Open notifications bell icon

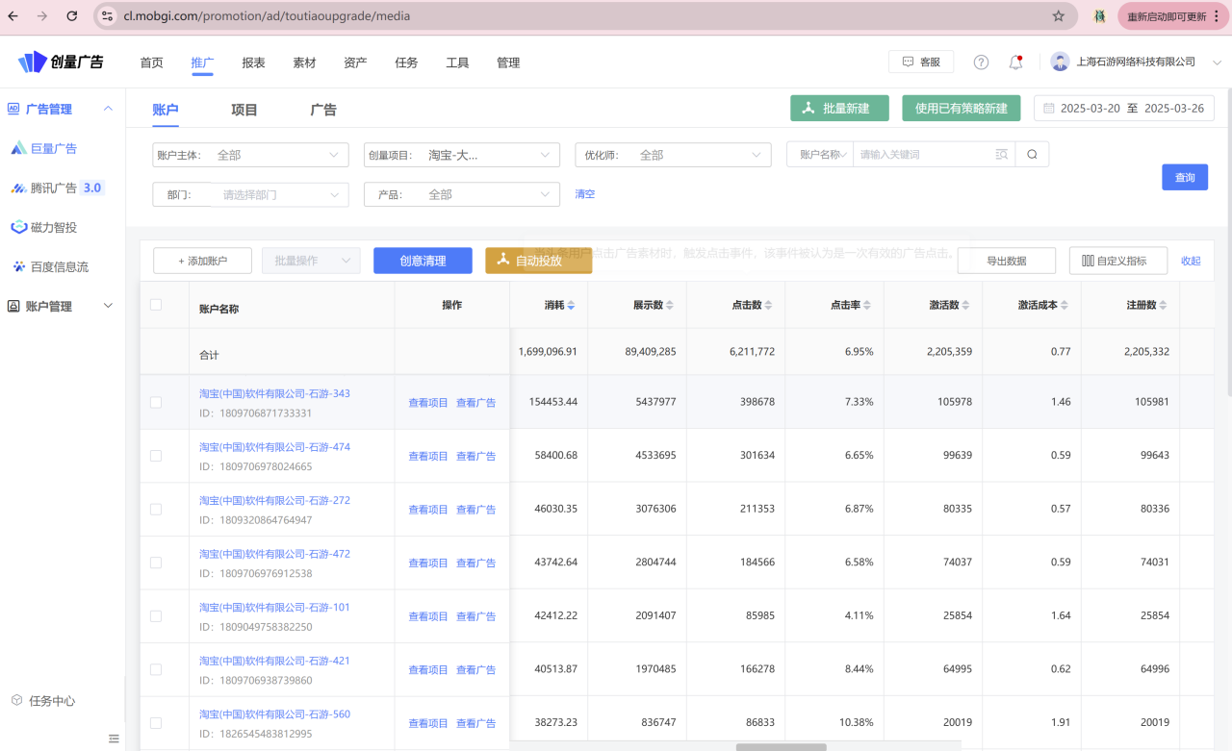click(1016, 62)
